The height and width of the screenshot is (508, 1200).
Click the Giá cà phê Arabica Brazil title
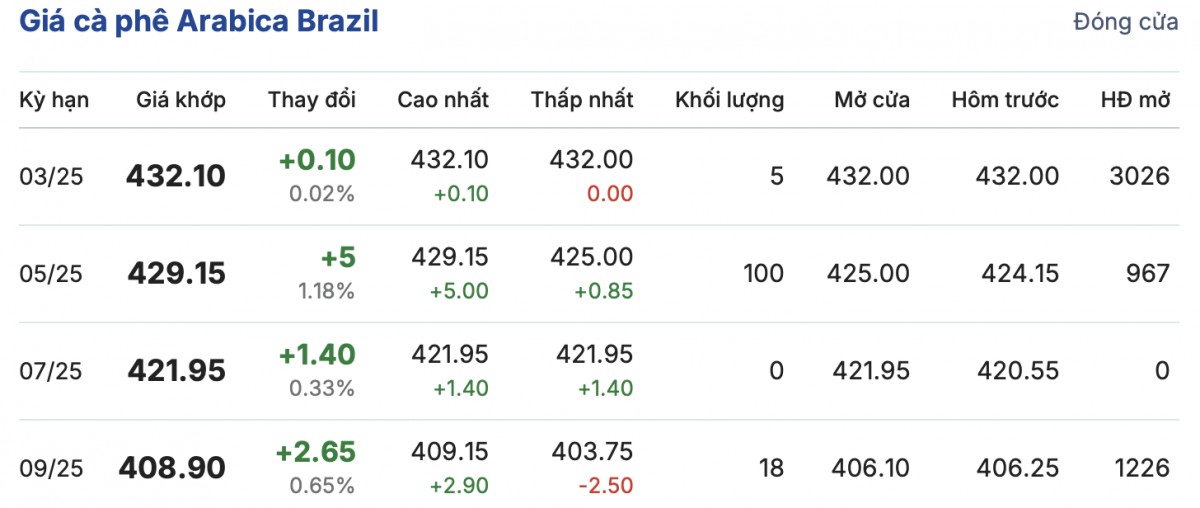[199, 23]
